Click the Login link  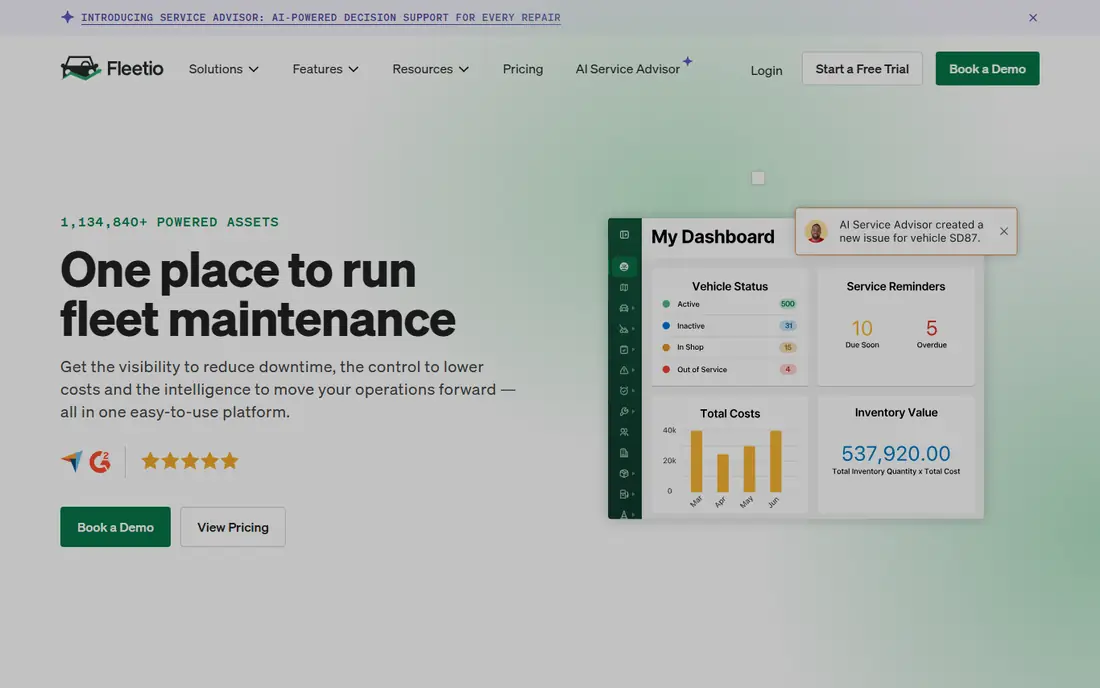[766, 70]
